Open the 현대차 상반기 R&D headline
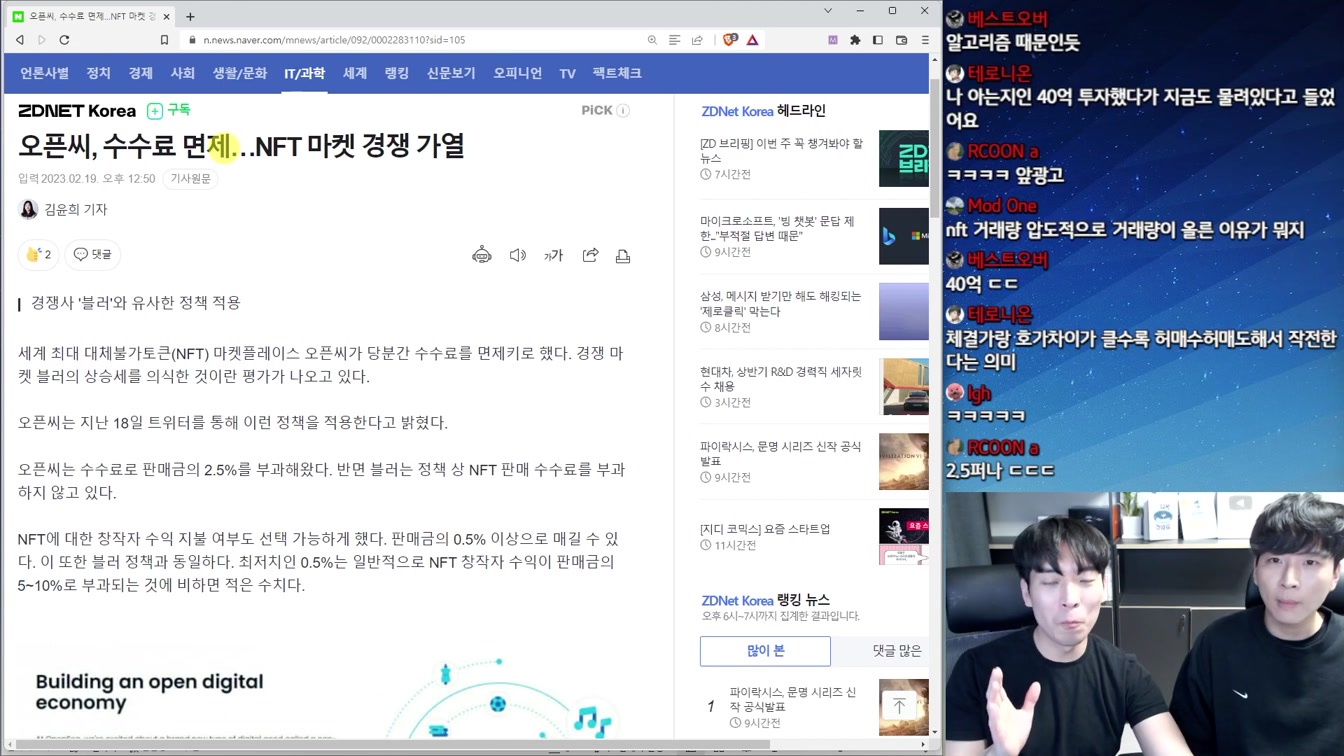1344x756 pixels. pos(780,379)
